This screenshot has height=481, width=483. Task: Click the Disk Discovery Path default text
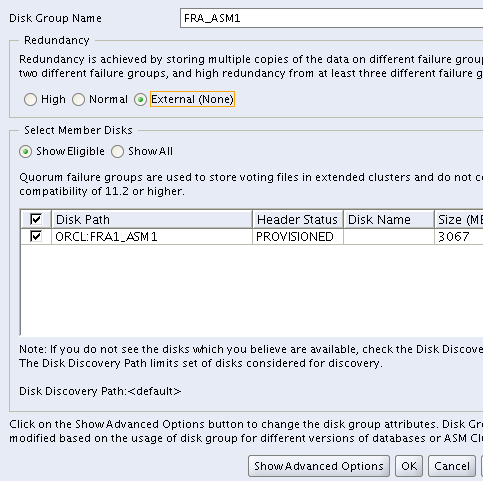[x=100, y=391]
